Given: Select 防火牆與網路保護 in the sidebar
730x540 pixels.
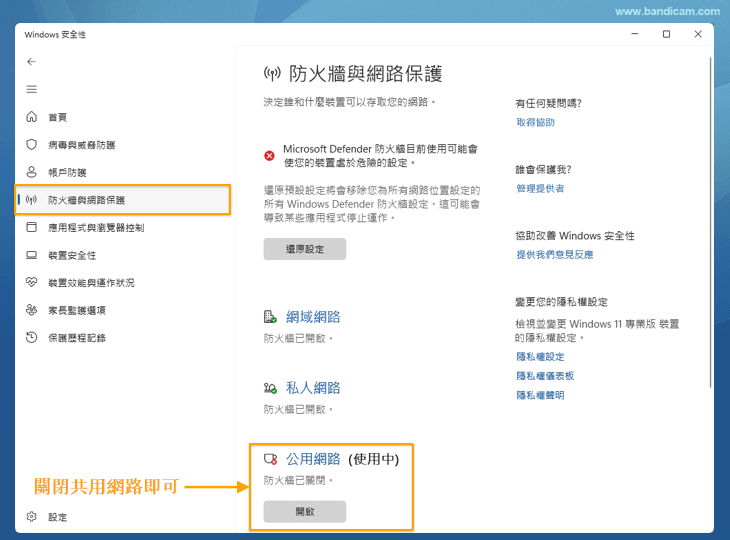Looking at the screenshot, I should (x=123, y=200).
